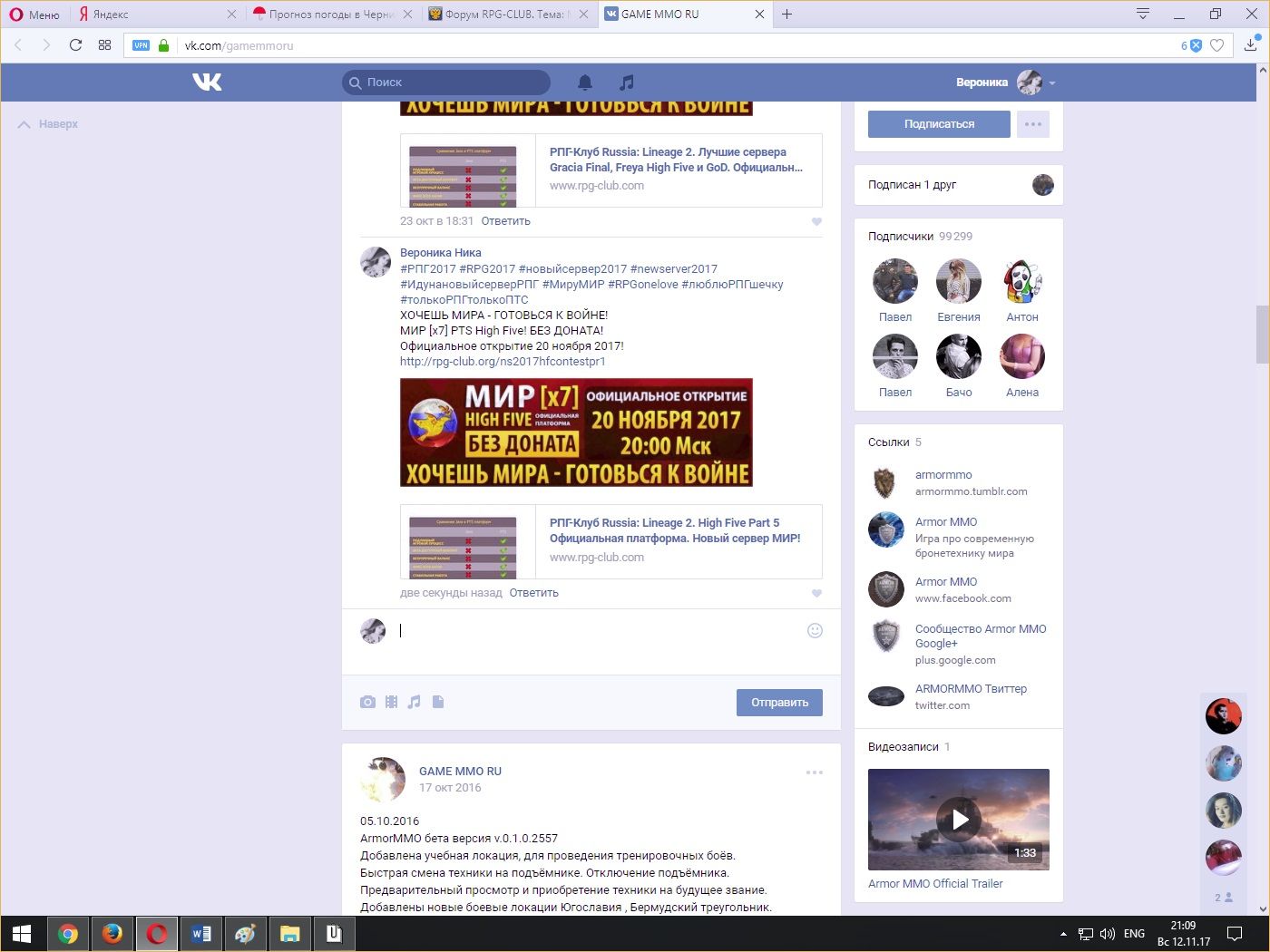Attach a photo with the camera icon
This screenshot has height=952, width=1270.
coord(367,702)
